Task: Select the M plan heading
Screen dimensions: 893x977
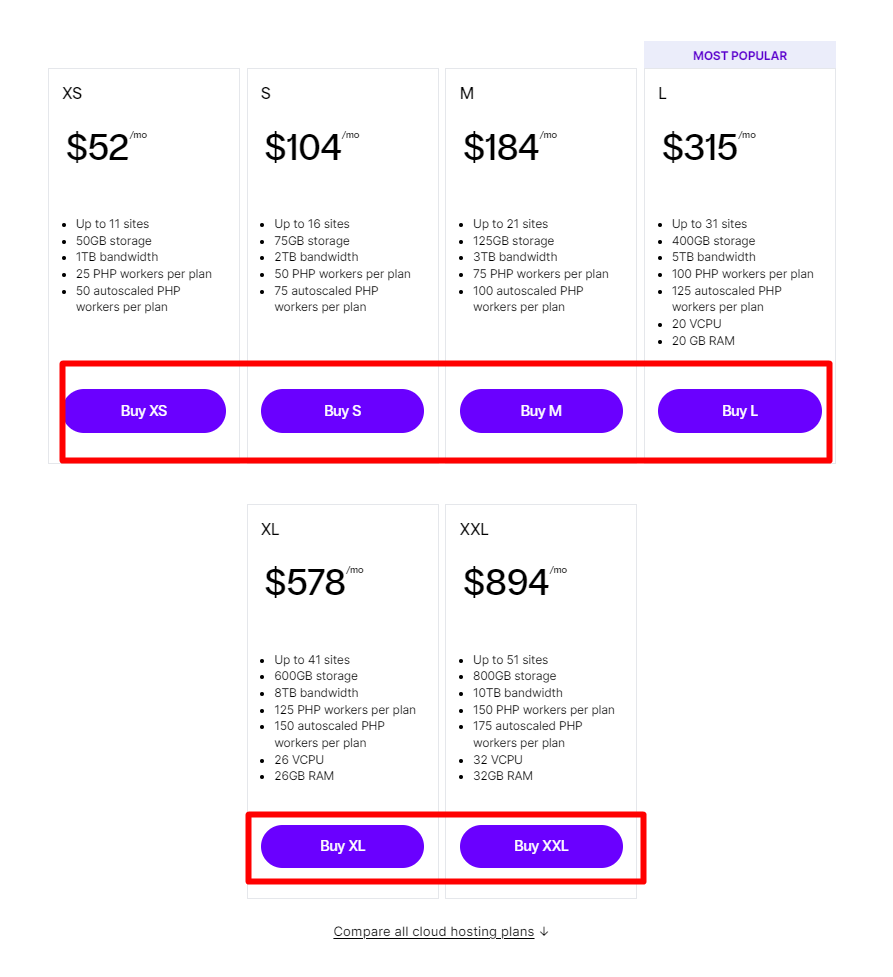Action: tap(466, 93)
